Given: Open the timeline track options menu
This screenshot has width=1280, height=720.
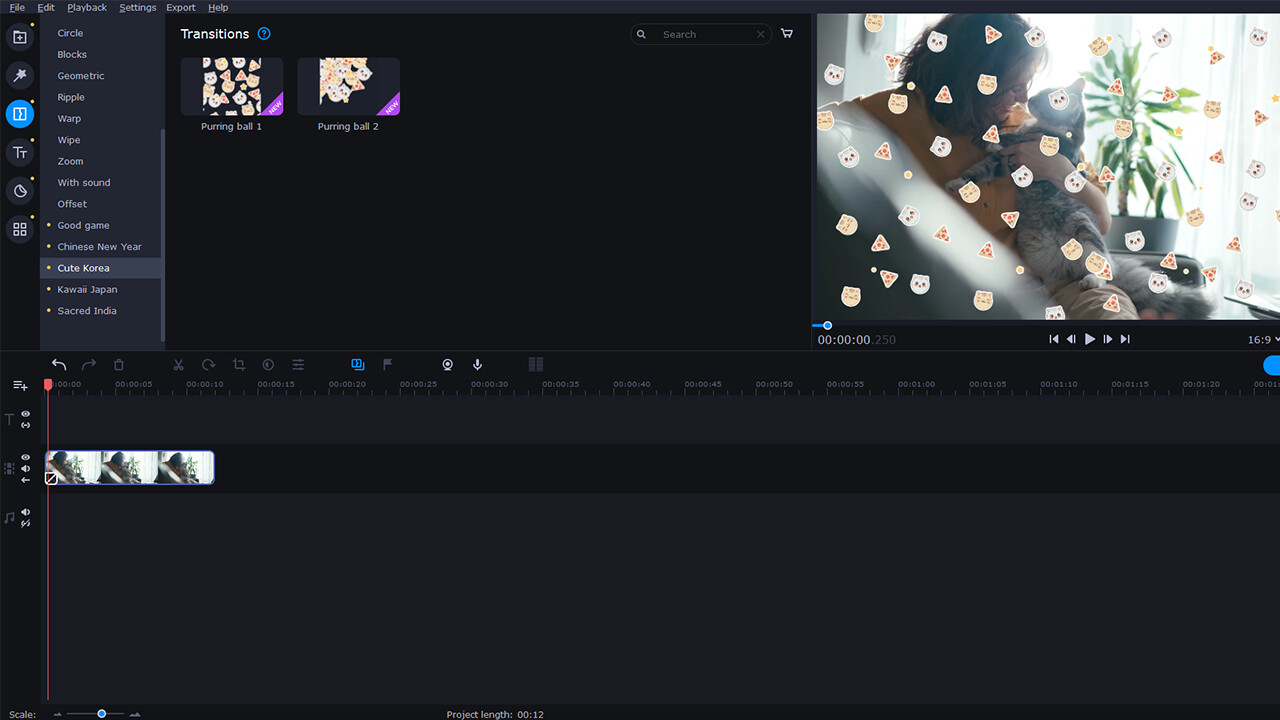Looking at the screenshot, I should (19, 385).
